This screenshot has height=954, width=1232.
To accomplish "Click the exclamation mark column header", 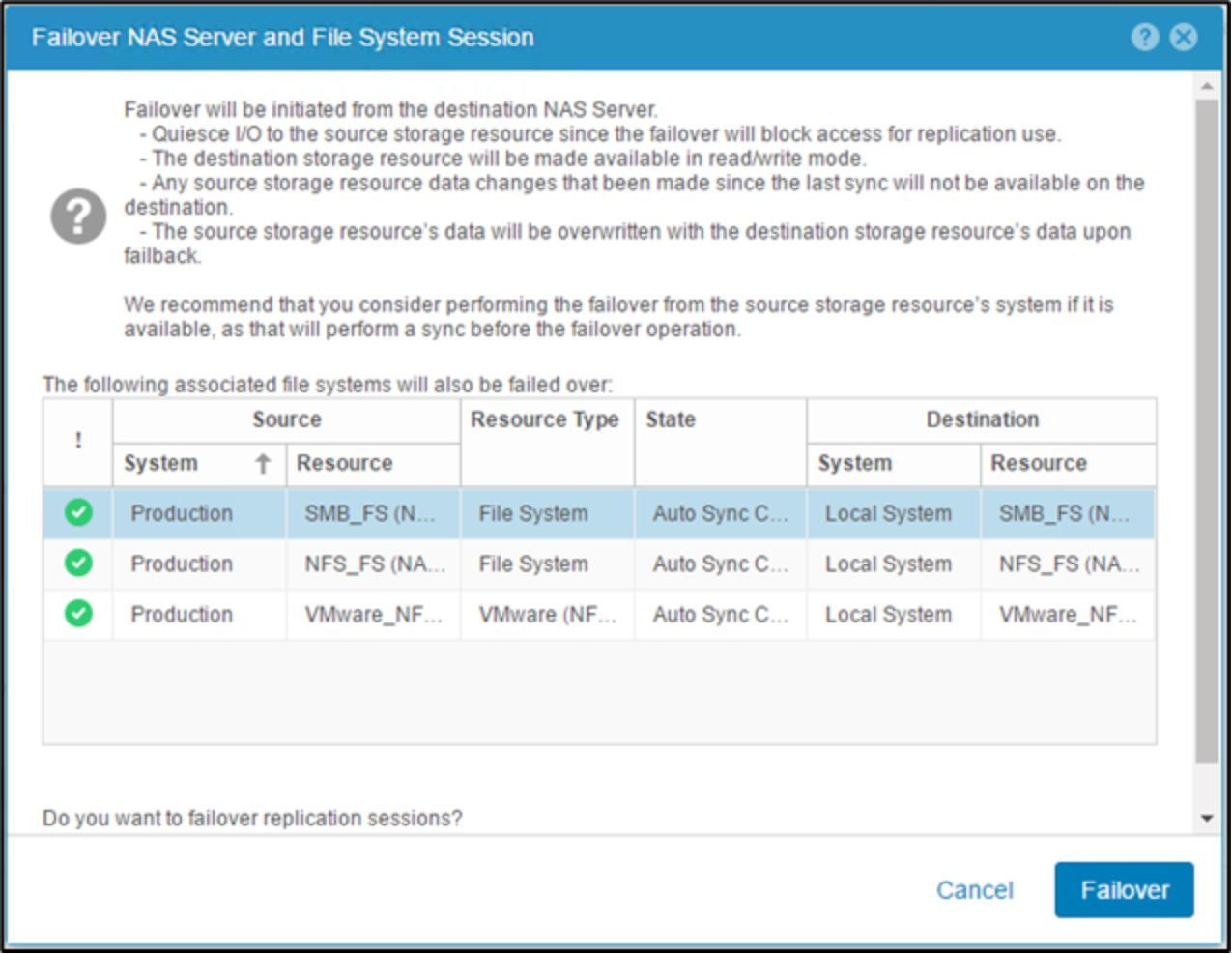I will tap(78, 442).
